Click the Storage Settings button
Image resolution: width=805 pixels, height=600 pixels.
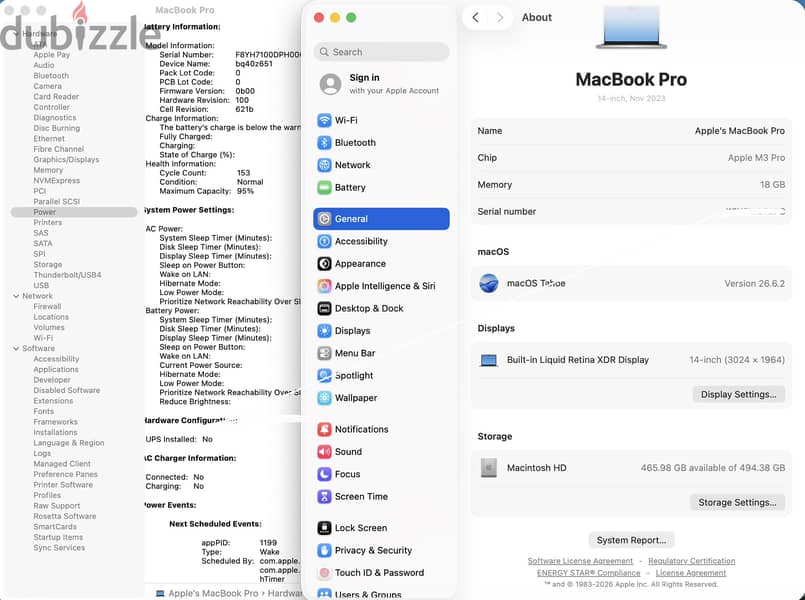(x=737, y=502)
